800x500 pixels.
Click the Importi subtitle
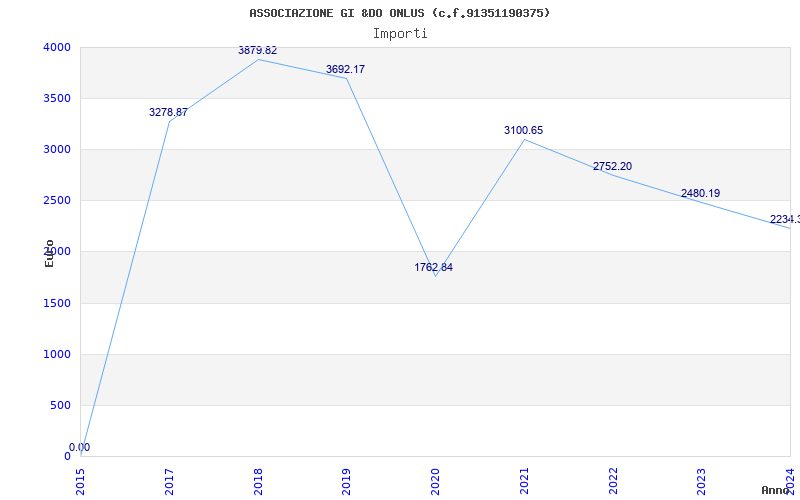click(400, 34)
